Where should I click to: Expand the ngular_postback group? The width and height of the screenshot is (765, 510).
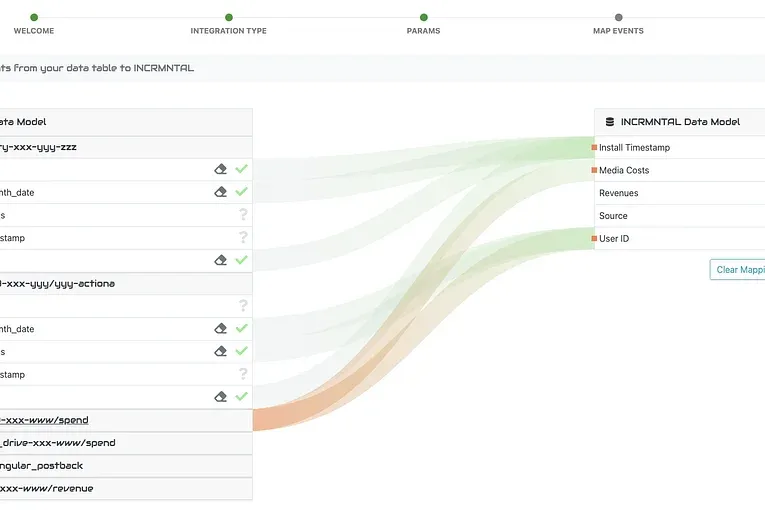[126, 466]
